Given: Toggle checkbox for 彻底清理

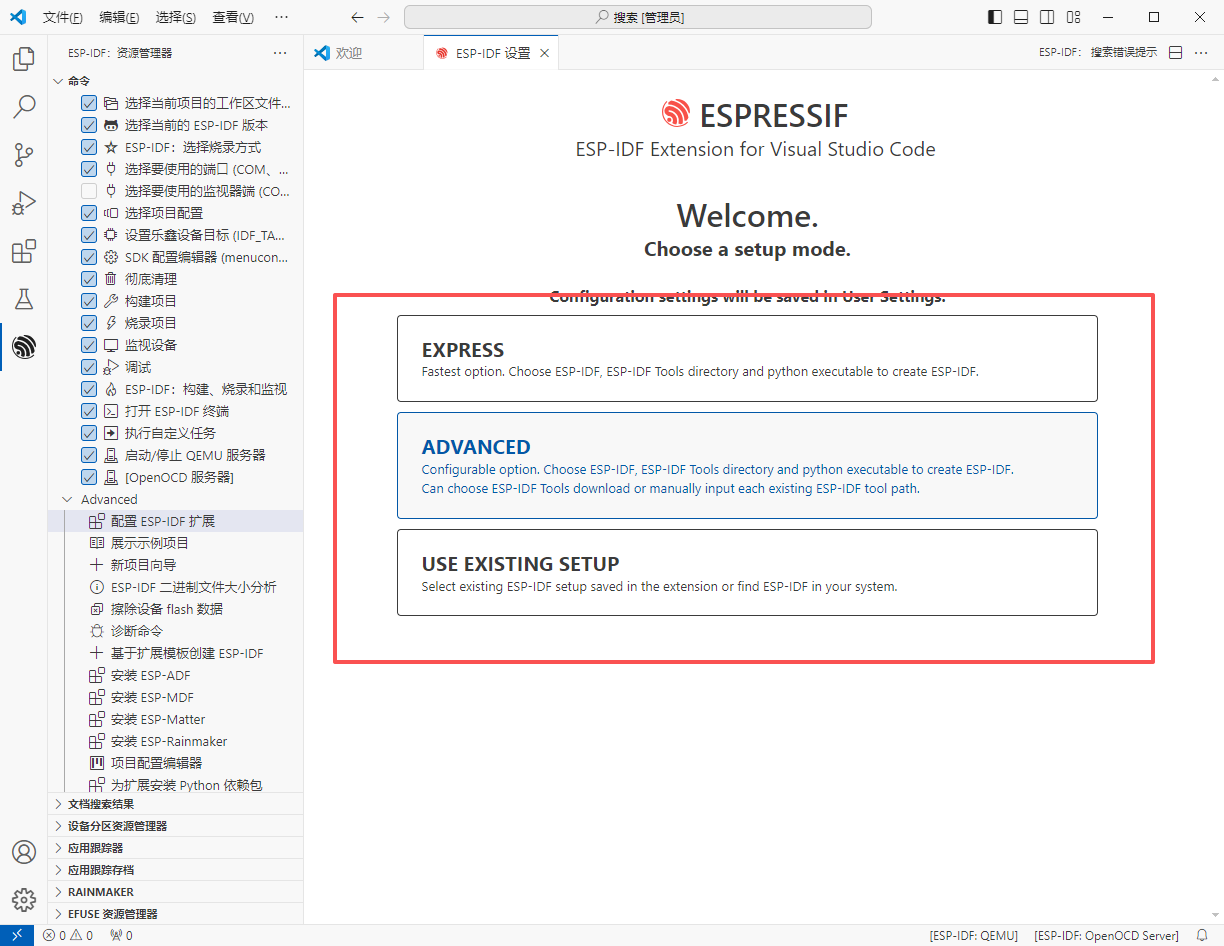Looking at the screenshot, I should 89,279.
